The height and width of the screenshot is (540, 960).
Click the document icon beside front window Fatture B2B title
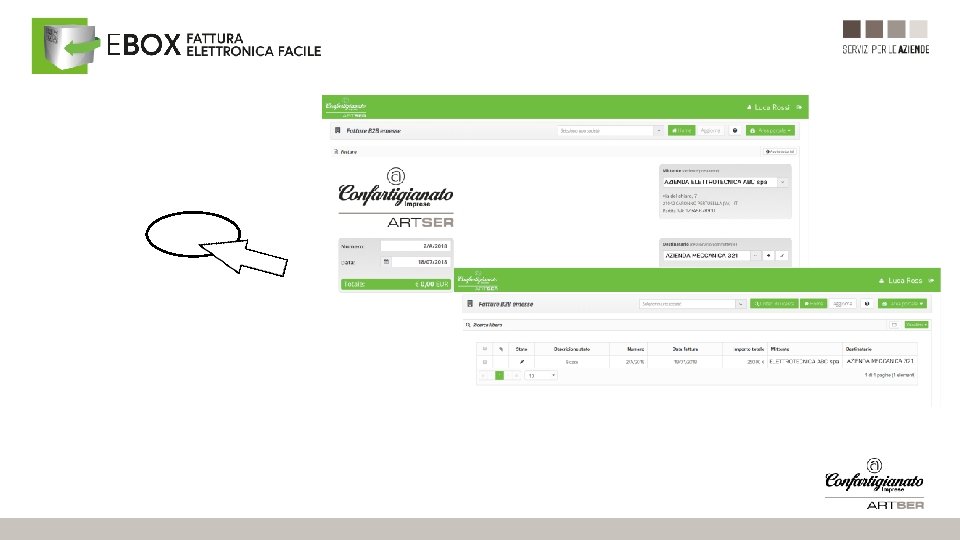click(470, 304)
